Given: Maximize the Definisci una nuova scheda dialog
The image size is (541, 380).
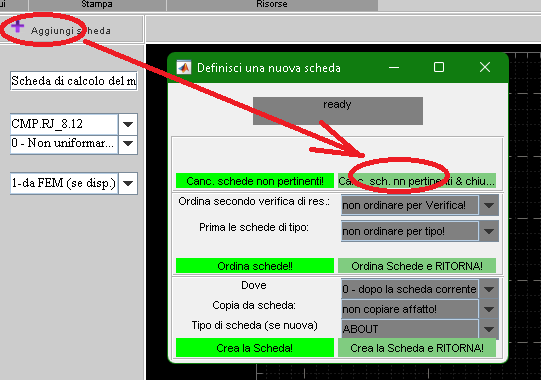Looking at the screenshot, I should click(439, 67).
